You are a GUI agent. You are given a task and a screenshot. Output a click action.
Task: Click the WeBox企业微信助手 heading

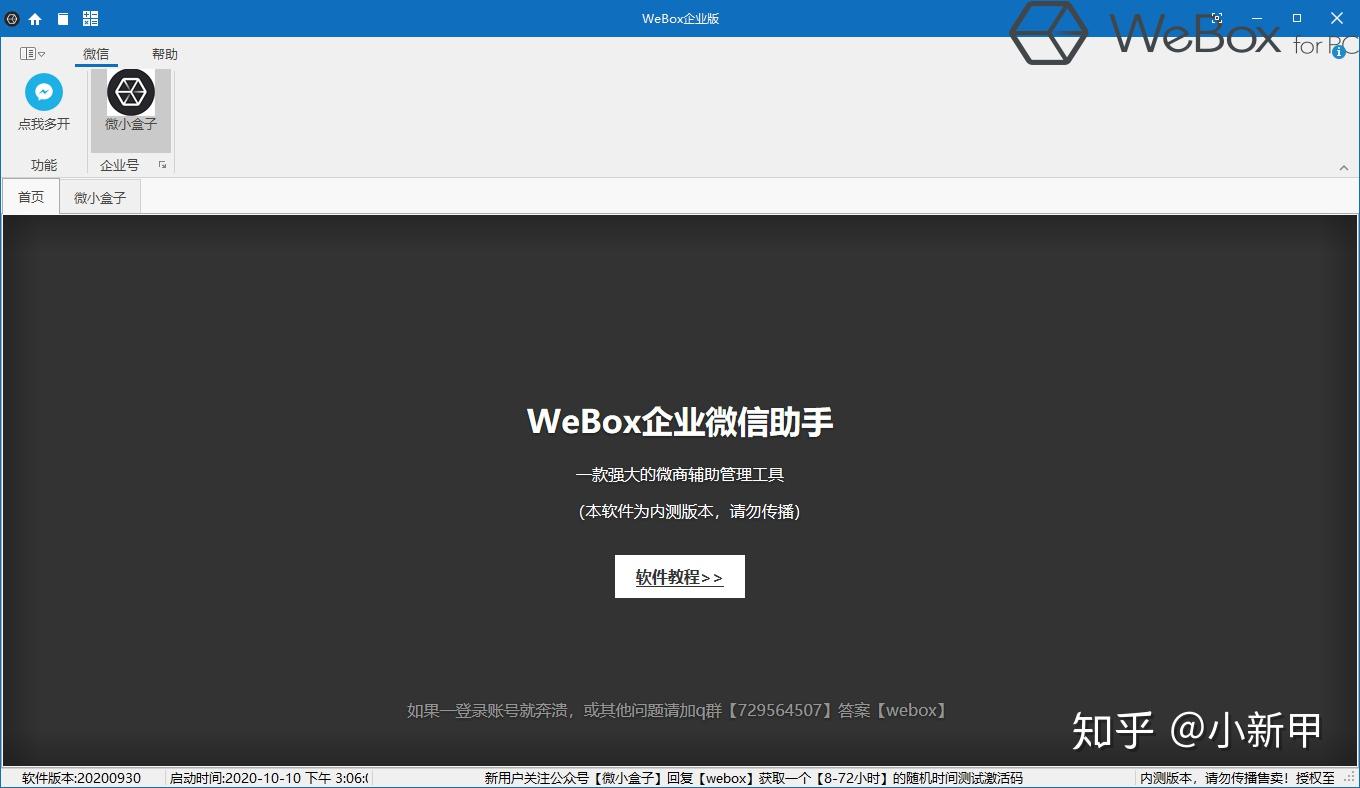(x=680, y=421)
